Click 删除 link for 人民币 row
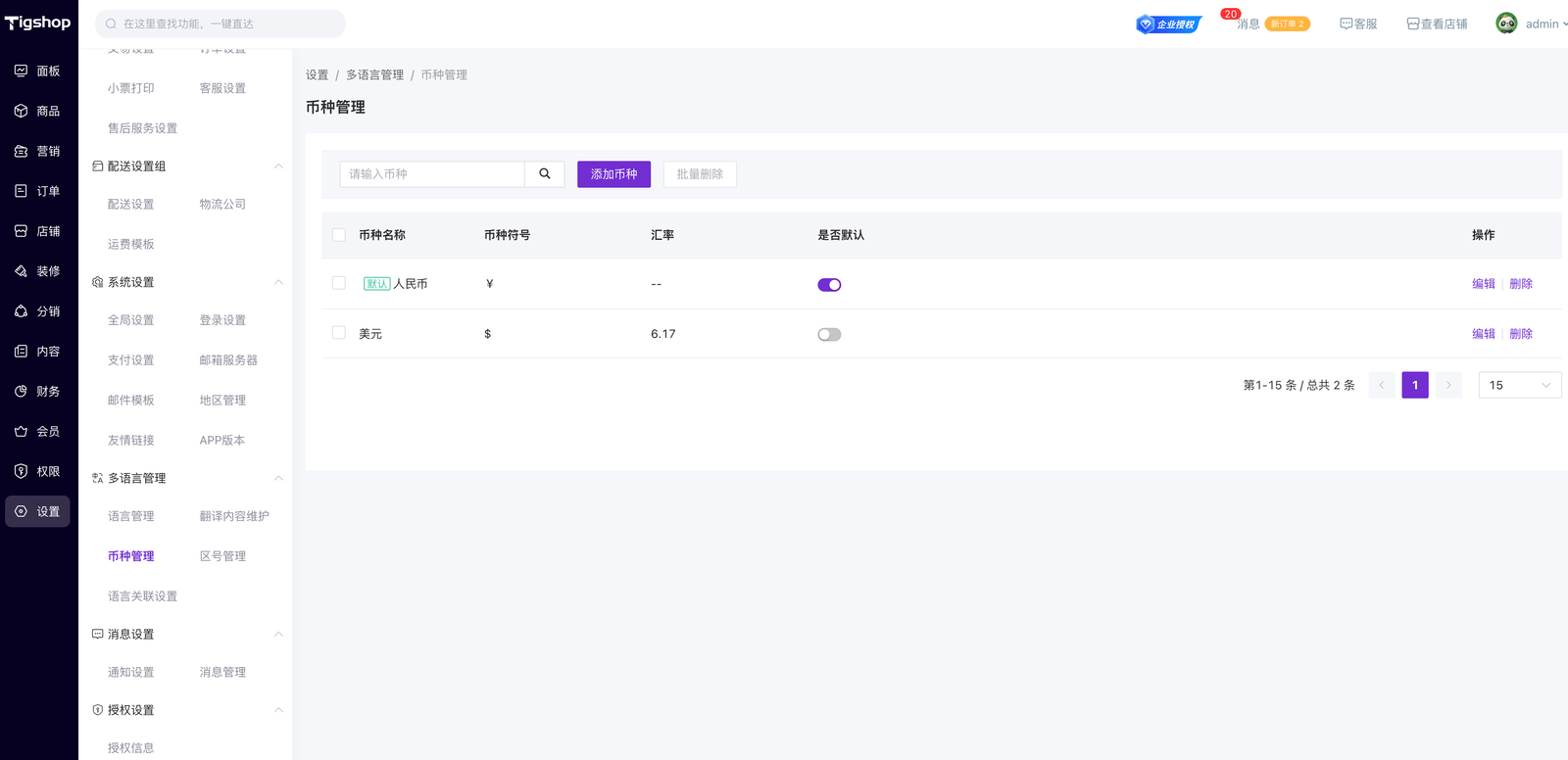The height and width of the screenshot is (760, 1568). 1521,284
